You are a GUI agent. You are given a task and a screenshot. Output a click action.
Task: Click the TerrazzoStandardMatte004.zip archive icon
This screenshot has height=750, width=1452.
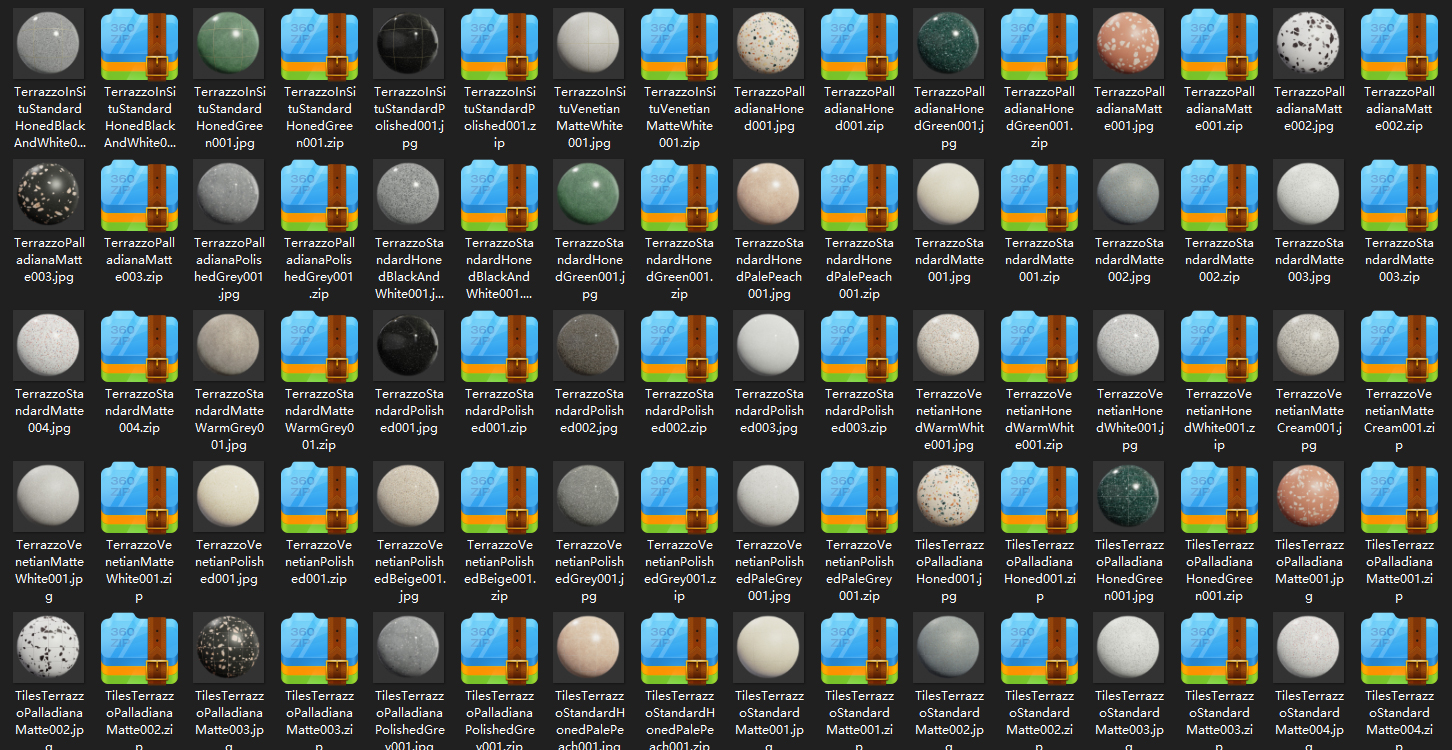(x=140, y=347)
